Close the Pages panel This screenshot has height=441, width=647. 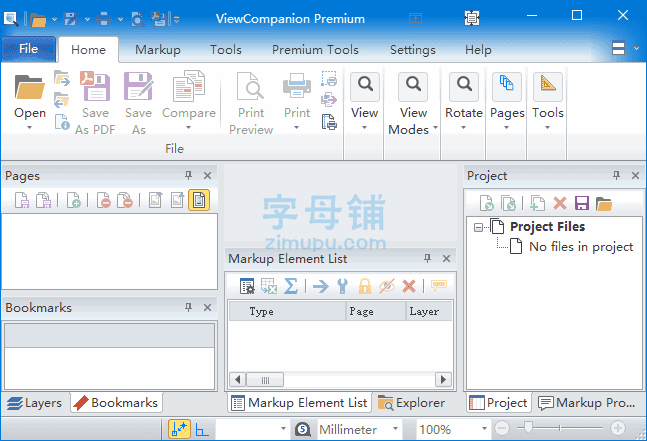[208, 176]
